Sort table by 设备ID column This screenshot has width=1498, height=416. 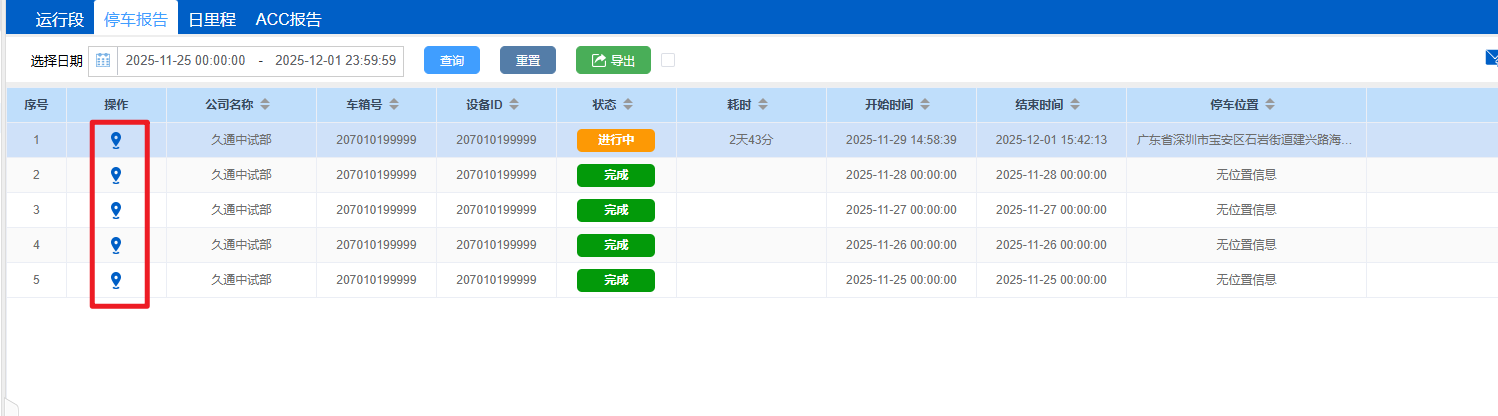[512, 105]
